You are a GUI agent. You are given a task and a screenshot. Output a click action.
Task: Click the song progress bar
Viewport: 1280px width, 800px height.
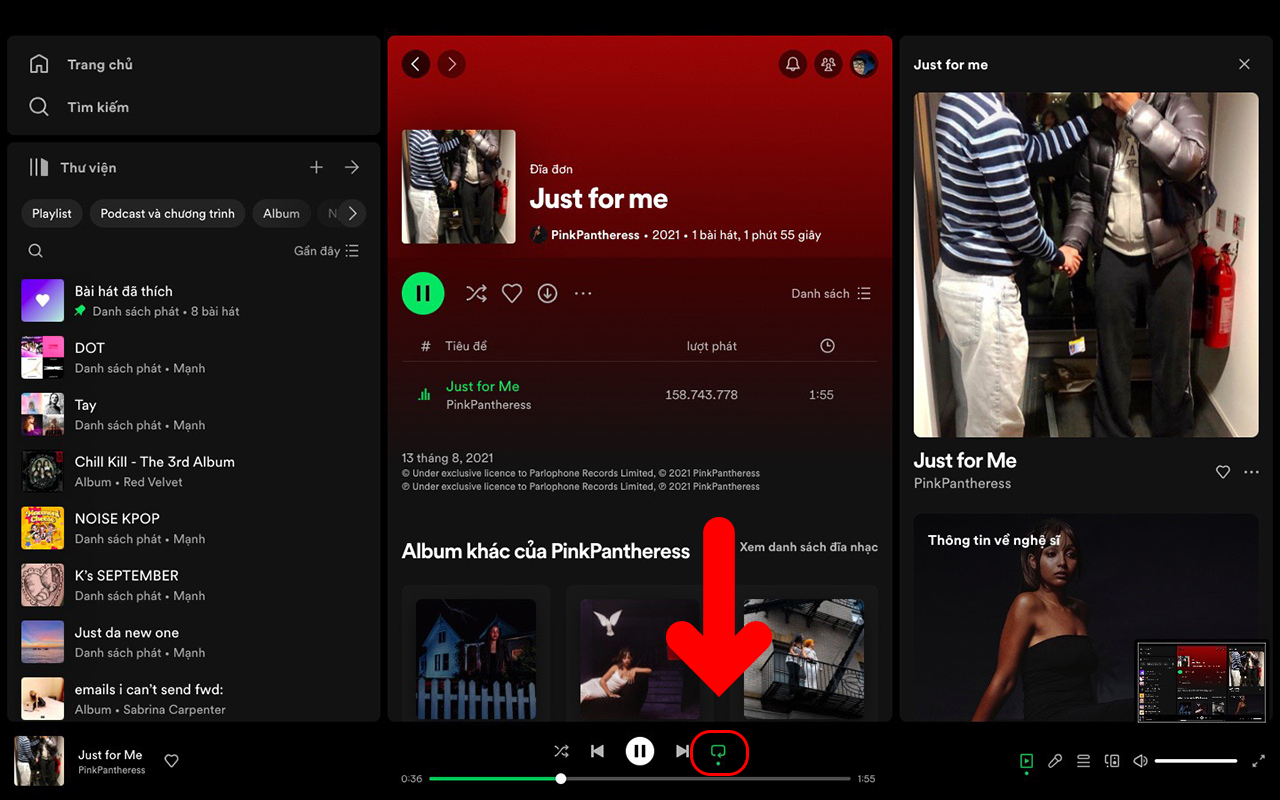coord(640,779)
